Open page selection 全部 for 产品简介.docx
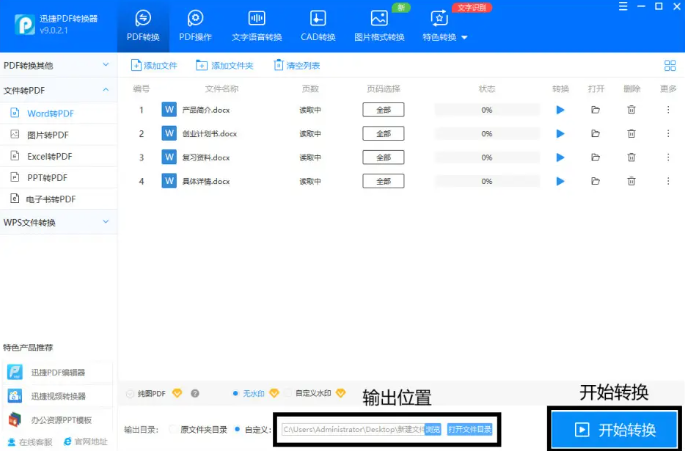 tap(383, 110)
